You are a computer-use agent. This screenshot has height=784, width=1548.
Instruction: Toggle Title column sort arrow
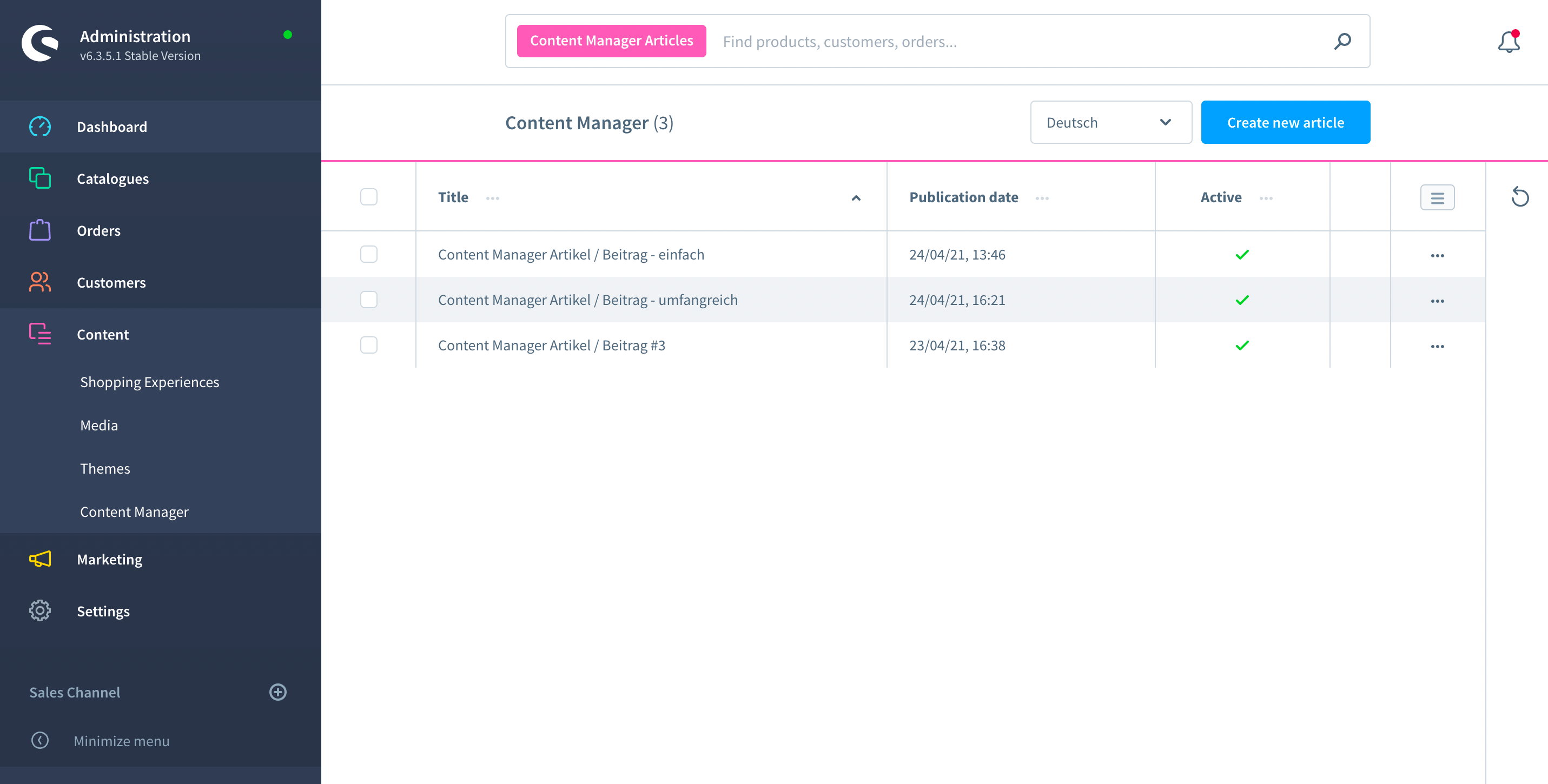click(x=856, y=198)
